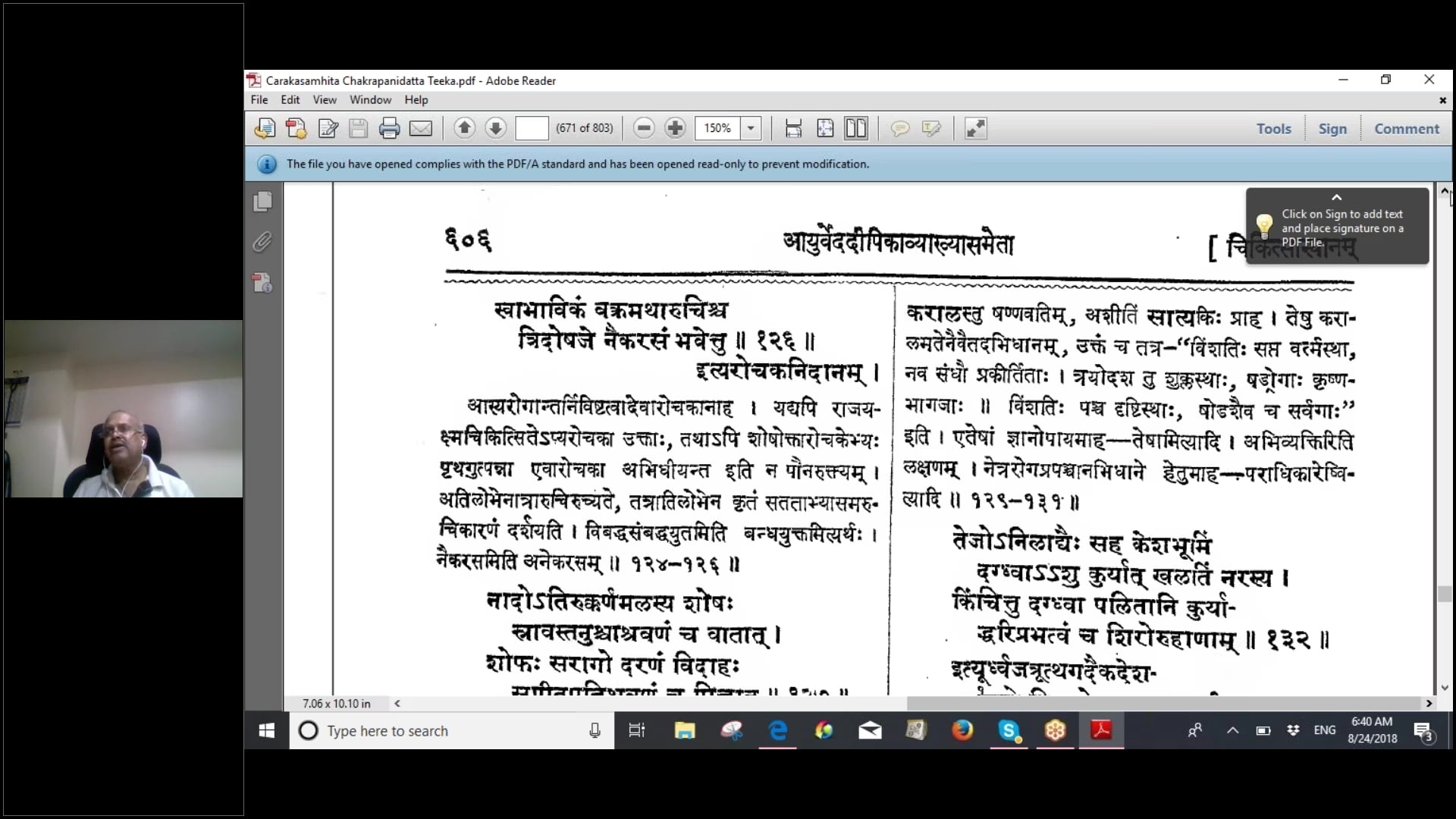Zoom out with the minus button
This screenshot has height=819, width=1456.
(644, 128)
